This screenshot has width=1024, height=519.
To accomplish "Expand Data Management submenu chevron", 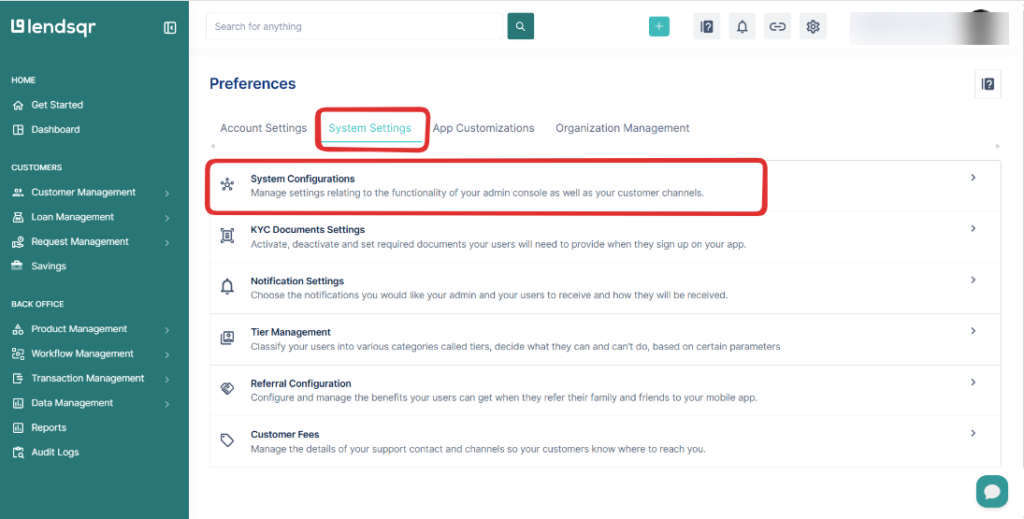I will [167, 404].
